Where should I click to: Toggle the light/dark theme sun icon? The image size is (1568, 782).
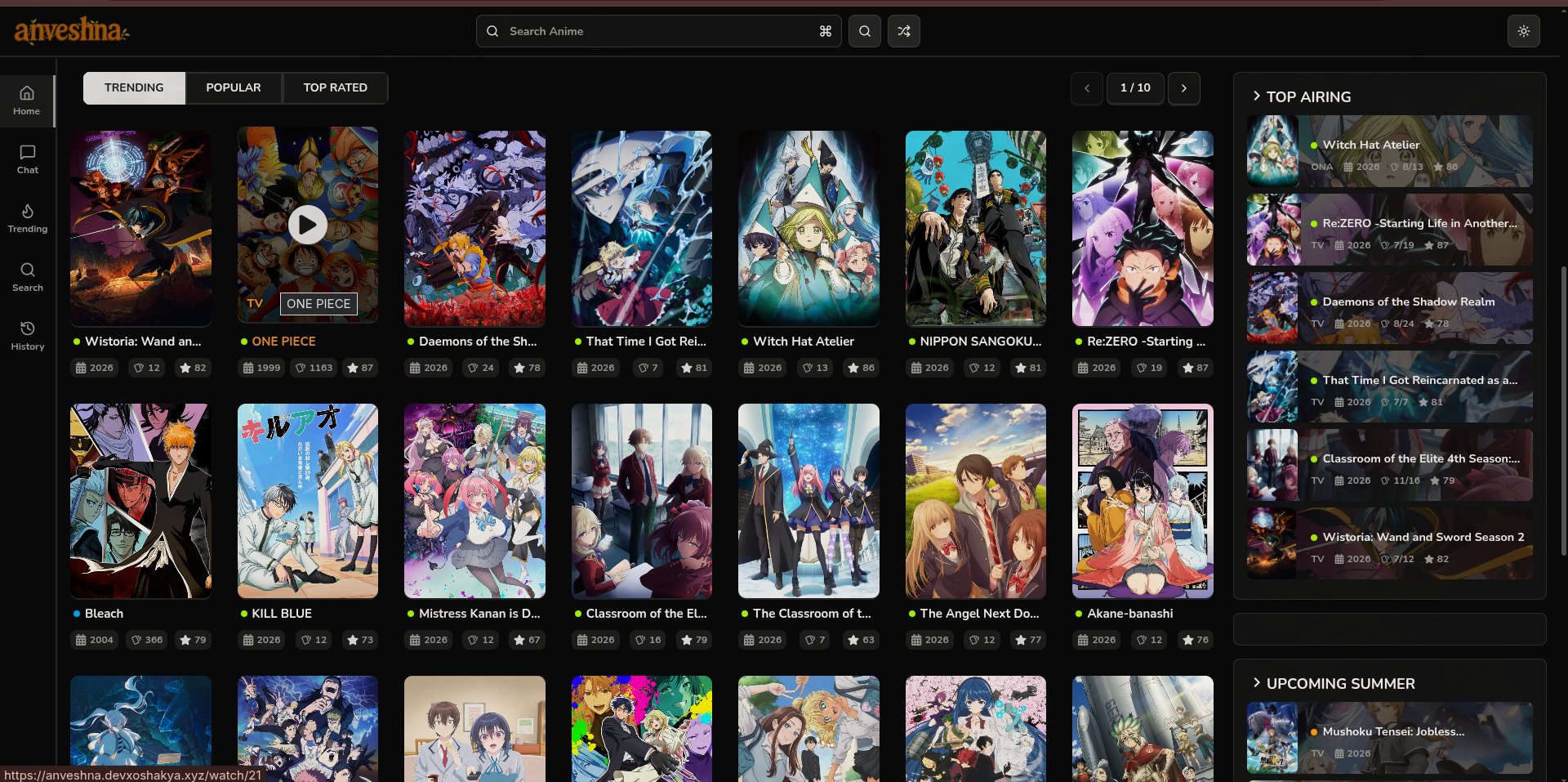coord(1523,31)
